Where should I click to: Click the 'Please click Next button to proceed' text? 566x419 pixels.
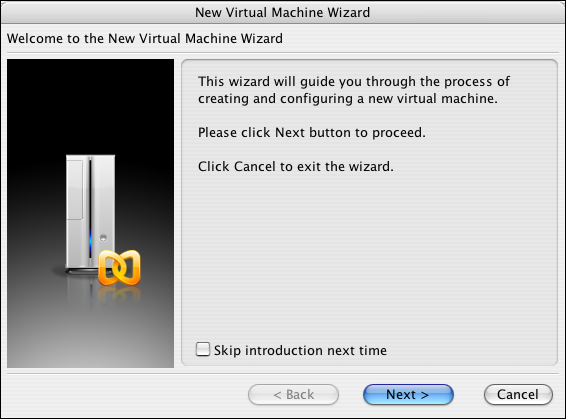pyautogui.click(x=312, y=132)
